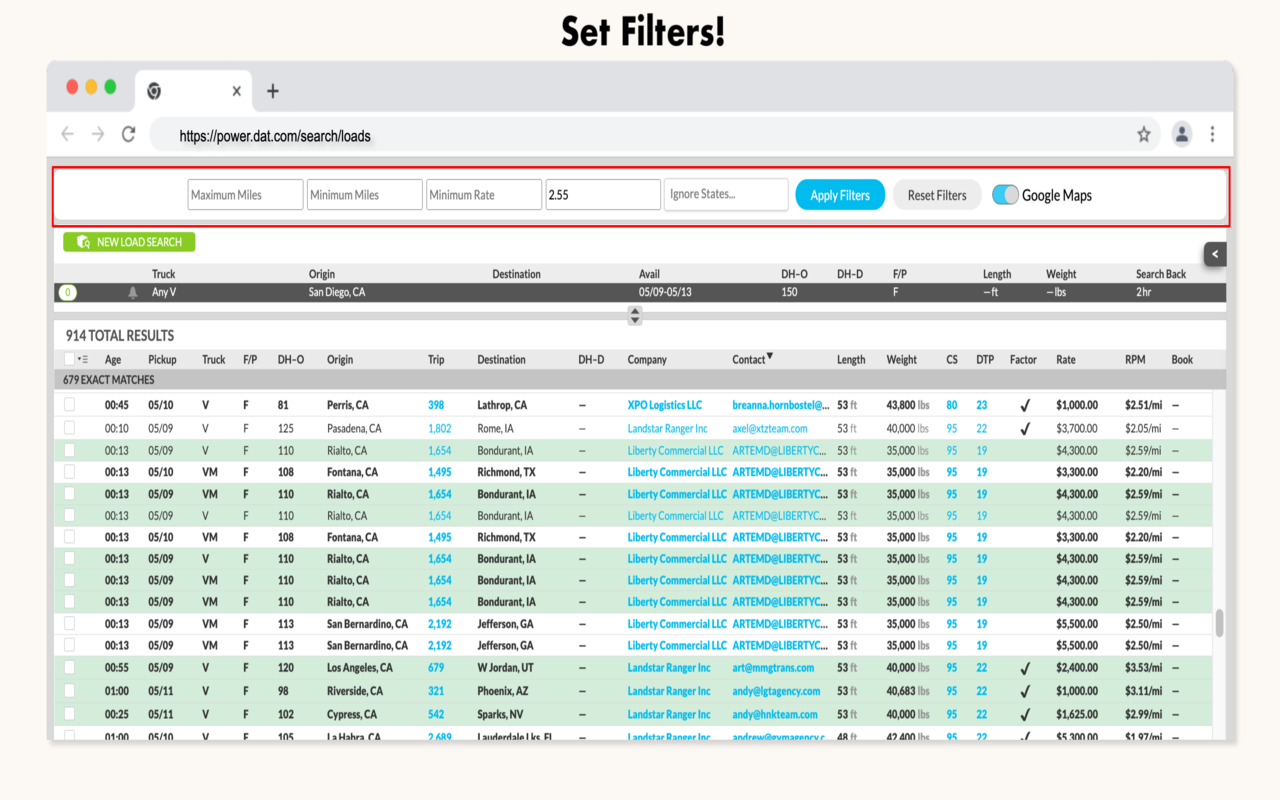The width and height of the screenshot is (1280, 800).
Task: Click the browser address bar URL
Action: point(275,136)
